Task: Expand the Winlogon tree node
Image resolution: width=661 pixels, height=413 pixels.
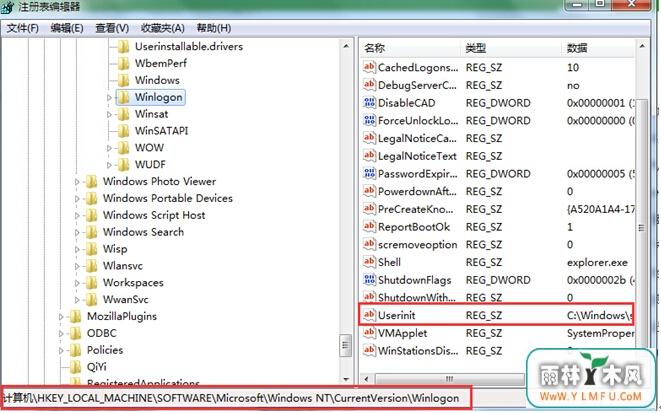Action: tap(109, 97)
